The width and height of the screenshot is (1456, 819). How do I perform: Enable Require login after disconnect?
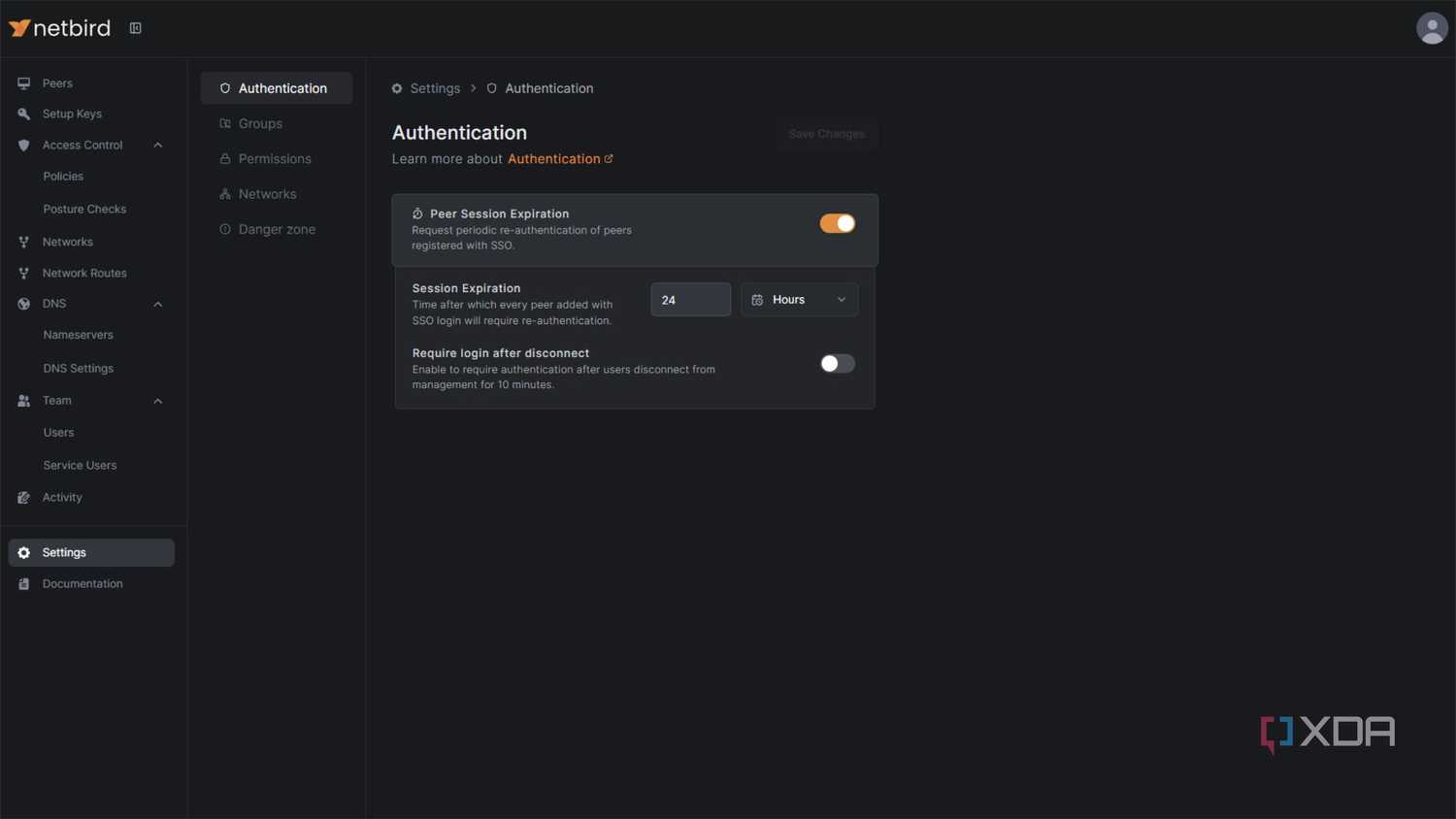pos(838,364)
